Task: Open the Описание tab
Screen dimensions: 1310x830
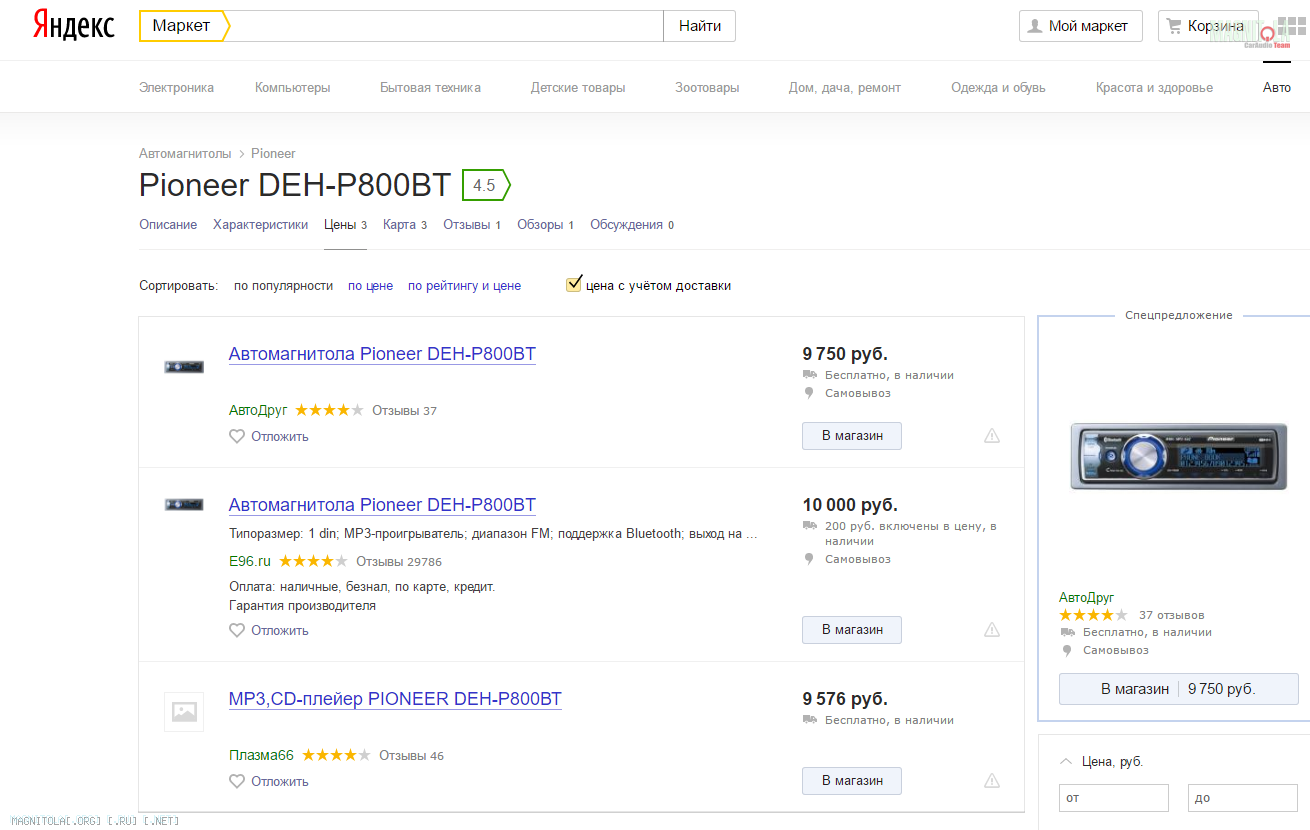Action: coord(168,225)
